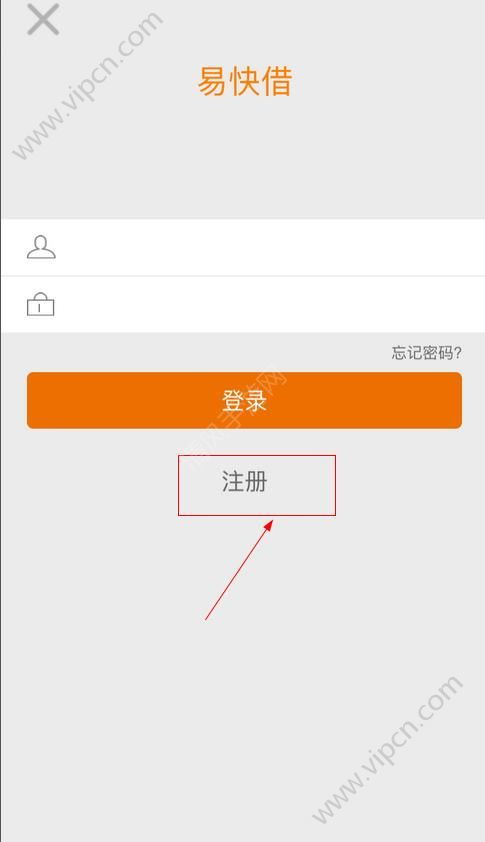This screenshot has height=842, width=485.
Task: Focus the password input field
Action: coord(243,304)
